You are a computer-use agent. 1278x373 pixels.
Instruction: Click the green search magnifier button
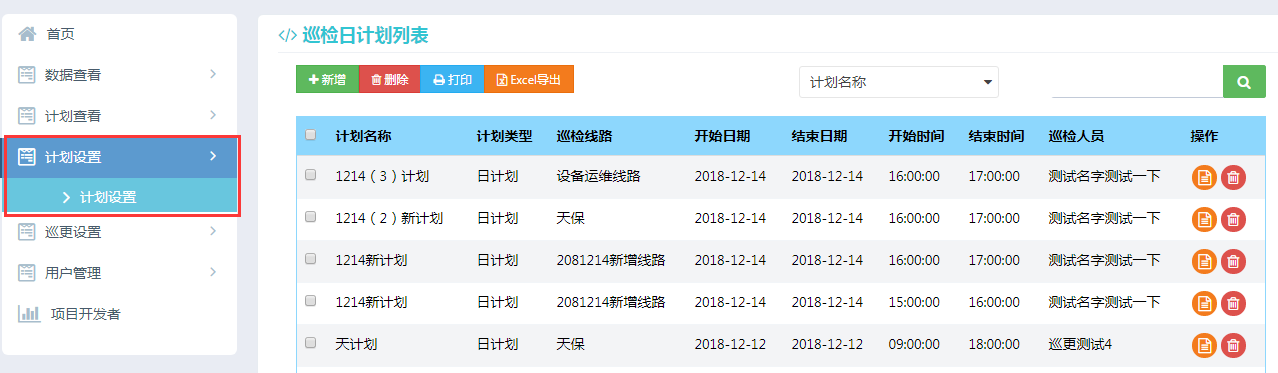[1244, 82]
